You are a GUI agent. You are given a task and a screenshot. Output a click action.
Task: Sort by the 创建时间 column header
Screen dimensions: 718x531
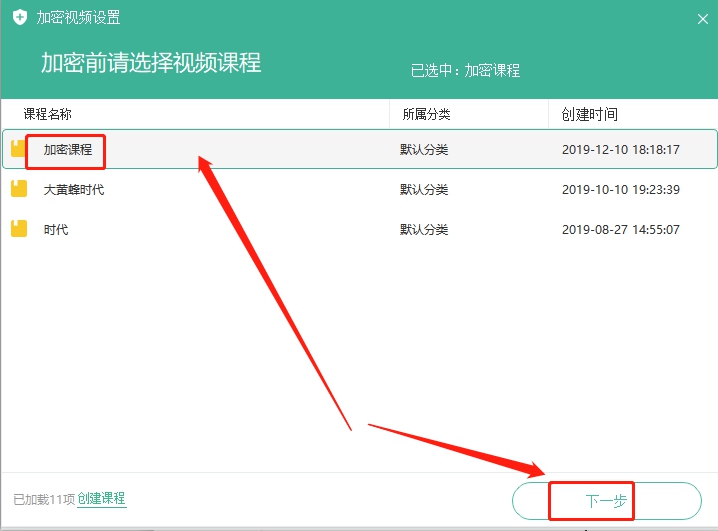589,115
